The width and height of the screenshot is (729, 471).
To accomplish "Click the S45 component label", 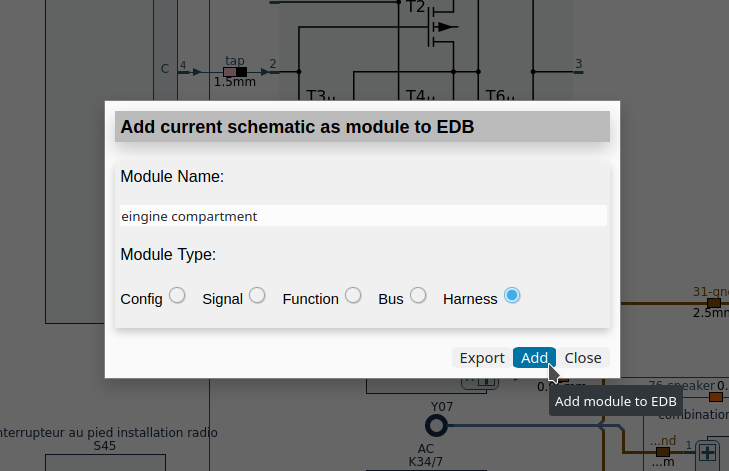I will pos(104,446).
